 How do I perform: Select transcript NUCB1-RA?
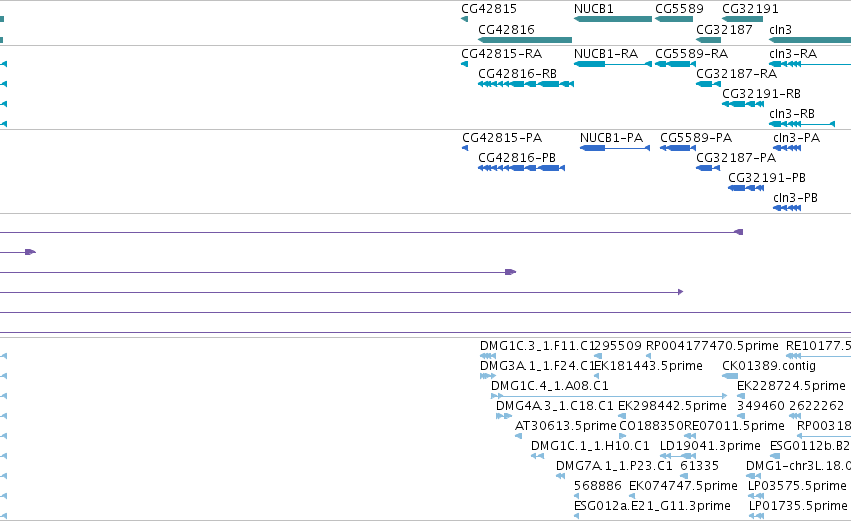606,54
